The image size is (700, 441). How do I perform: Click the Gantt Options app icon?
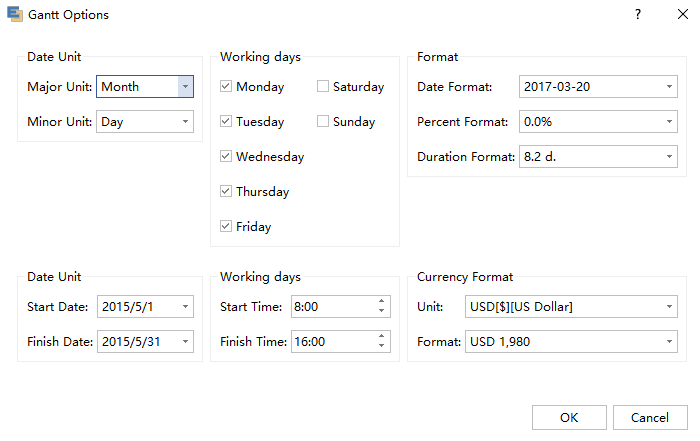pos(15,15)
